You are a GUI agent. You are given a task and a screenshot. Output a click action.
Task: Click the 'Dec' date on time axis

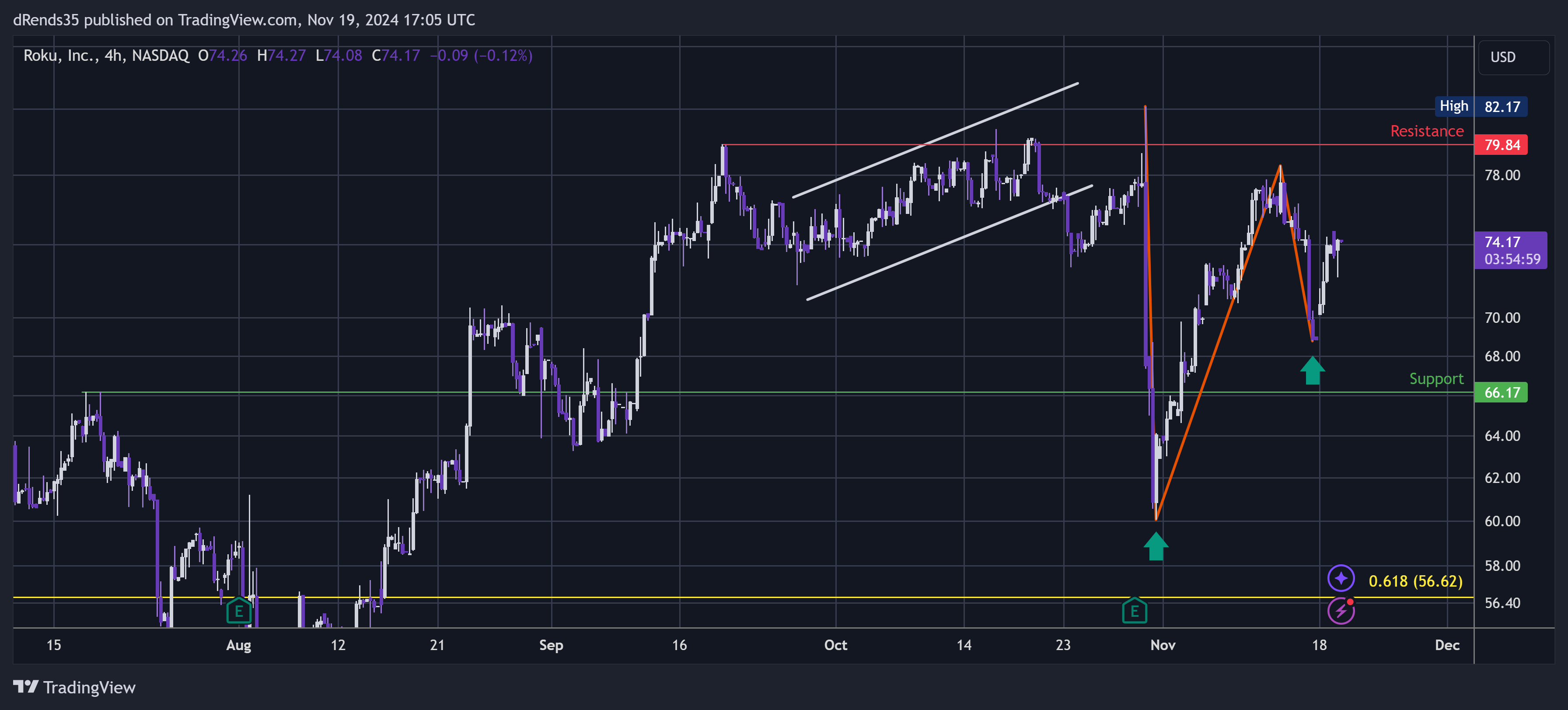(x=1447, y=645)
